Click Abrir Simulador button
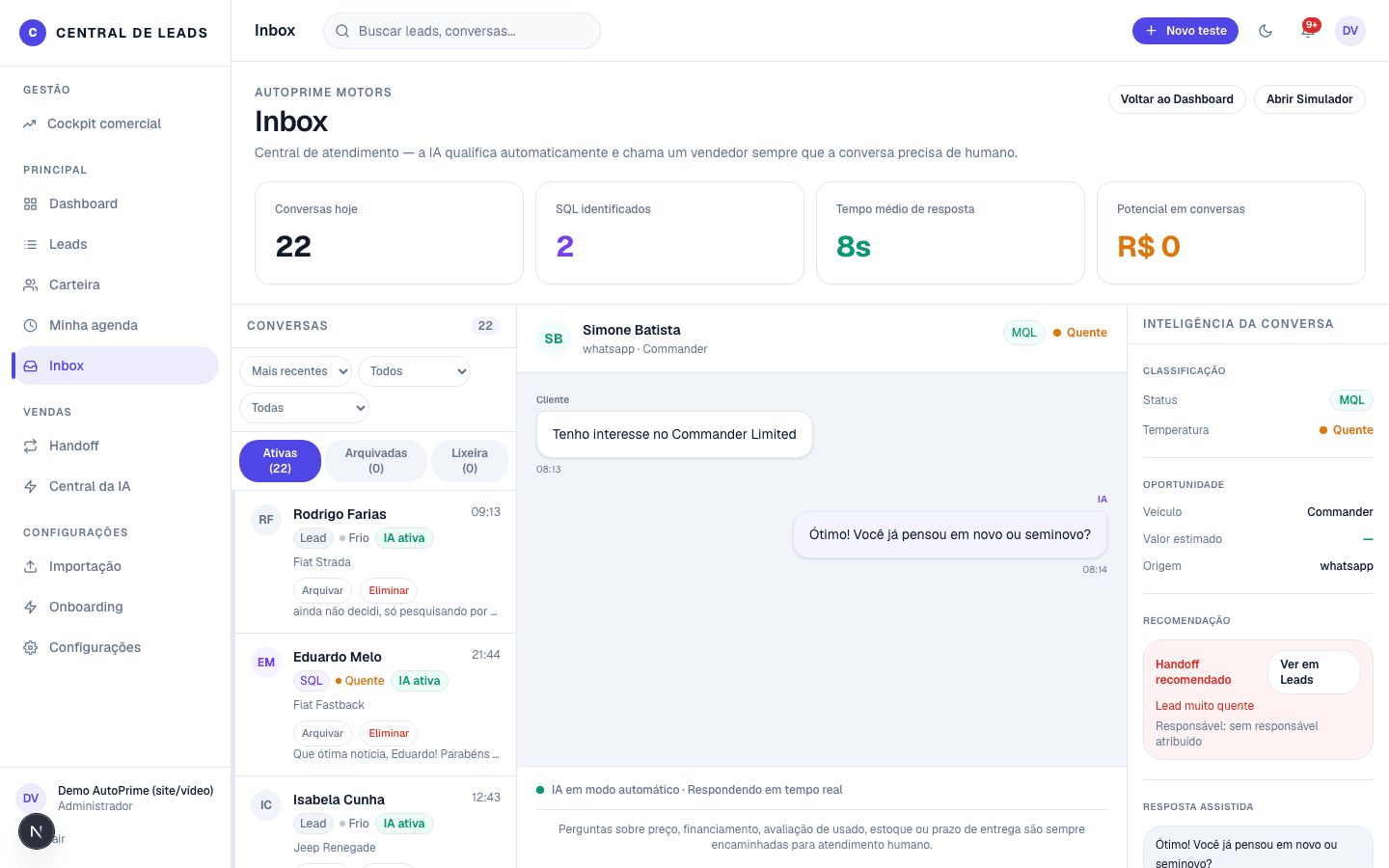1389x868 pixels. 1309,99
